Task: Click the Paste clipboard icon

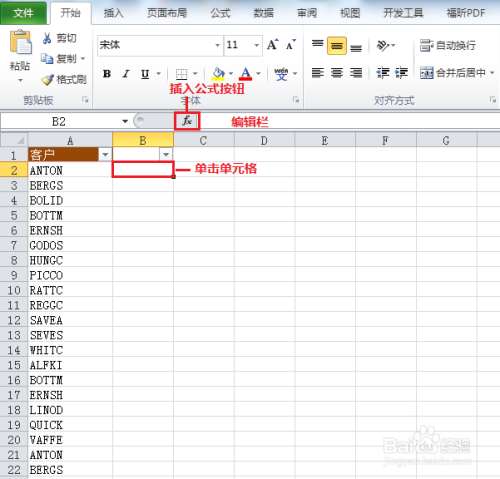Action: [x=21, y=42]
